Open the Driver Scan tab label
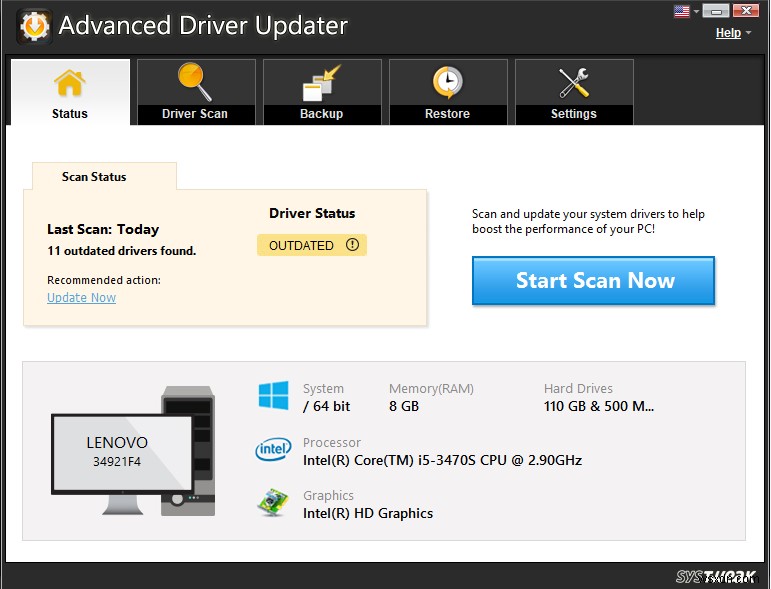This screenshot has width=771, height=589. (195, 114)
